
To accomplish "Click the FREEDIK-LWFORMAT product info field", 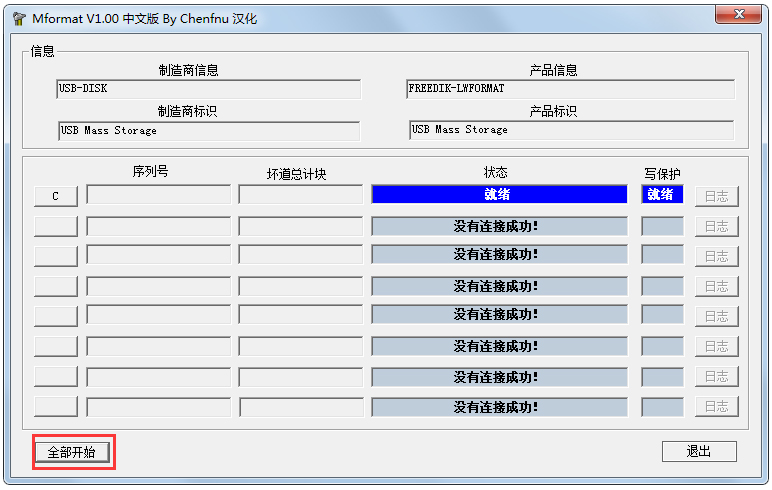I will coord(570,89).
